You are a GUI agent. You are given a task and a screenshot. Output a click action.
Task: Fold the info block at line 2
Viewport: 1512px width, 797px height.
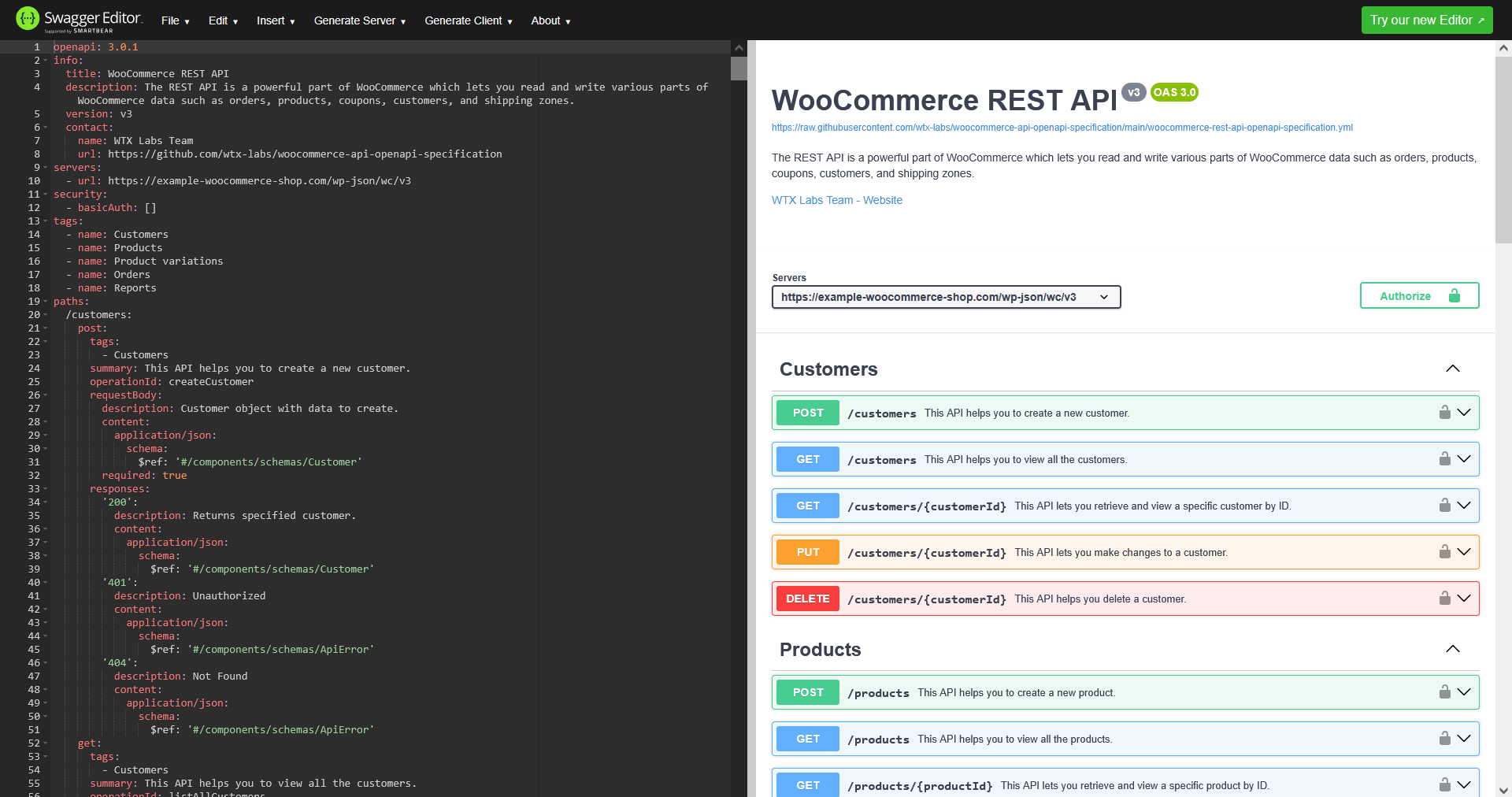45,61
